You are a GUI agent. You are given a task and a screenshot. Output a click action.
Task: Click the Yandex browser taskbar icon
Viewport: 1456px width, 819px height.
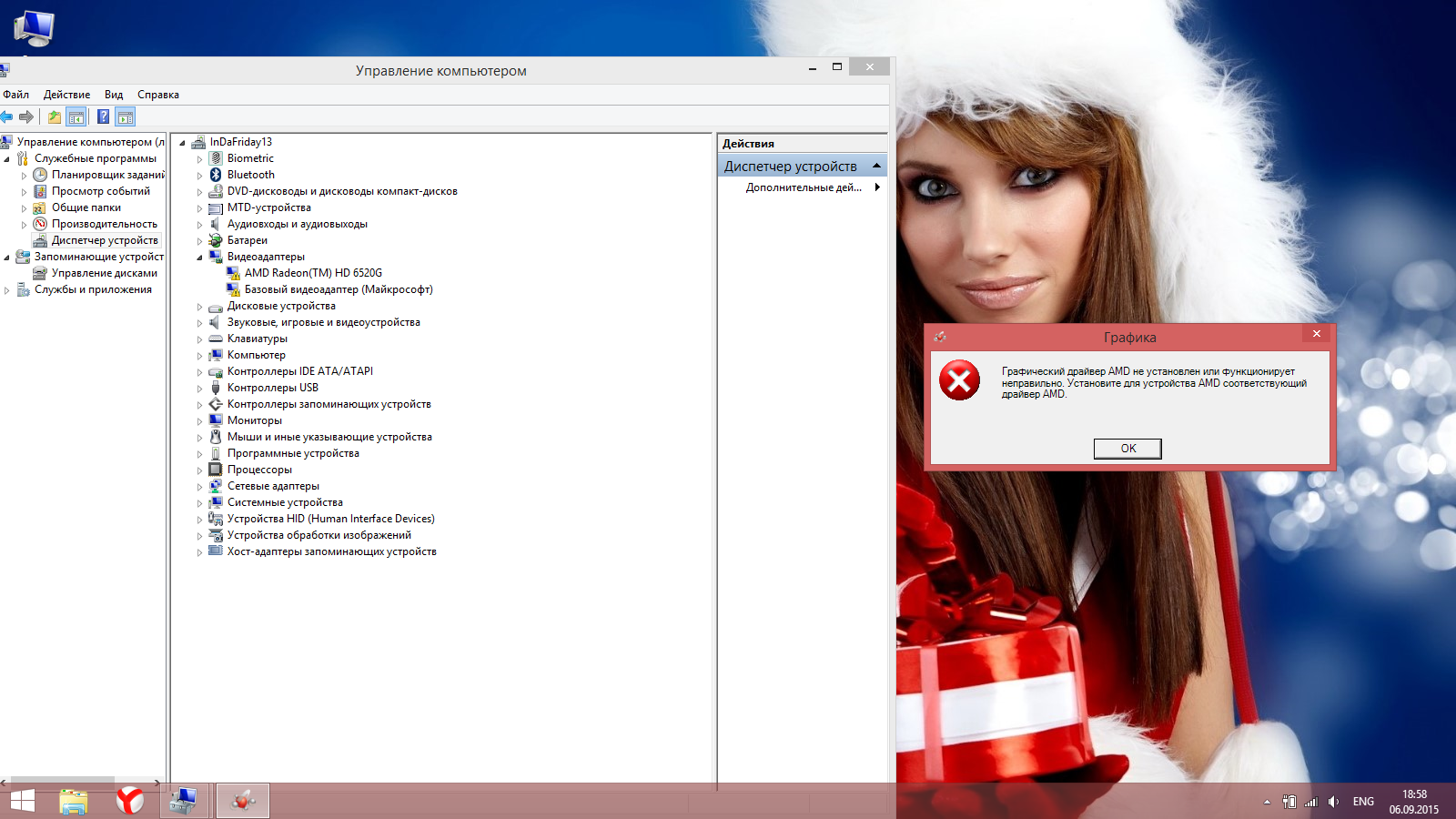coord(130,801)
